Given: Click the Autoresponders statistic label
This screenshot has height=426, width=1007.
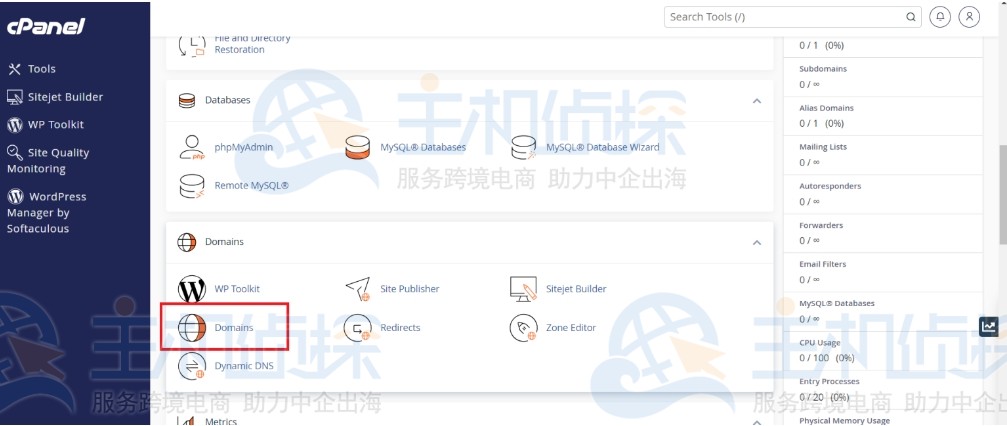Looking at the screenshot, I should (x=830, y=186).
